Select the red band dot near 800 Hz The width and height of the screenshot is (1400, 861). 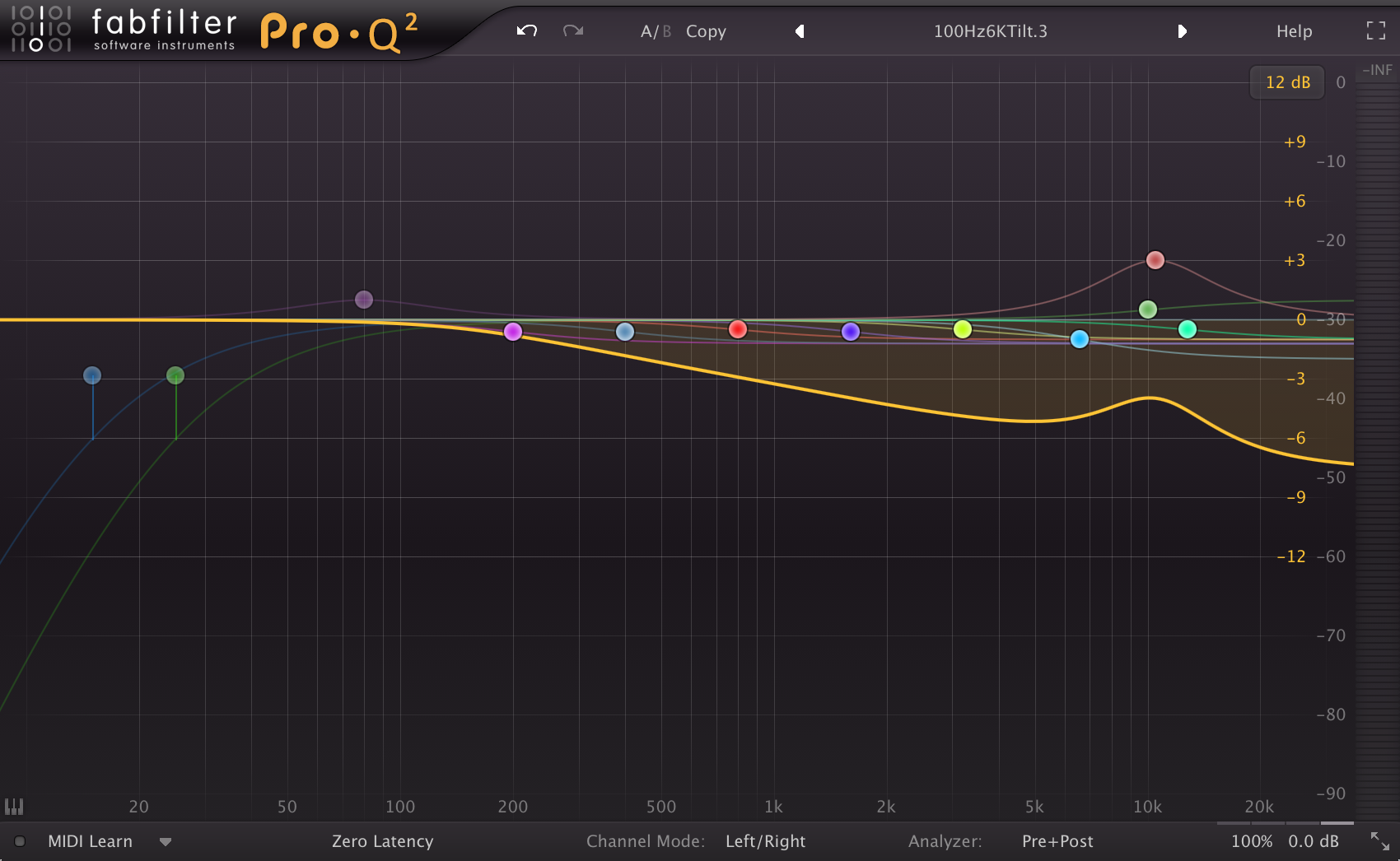coord(738,329)
